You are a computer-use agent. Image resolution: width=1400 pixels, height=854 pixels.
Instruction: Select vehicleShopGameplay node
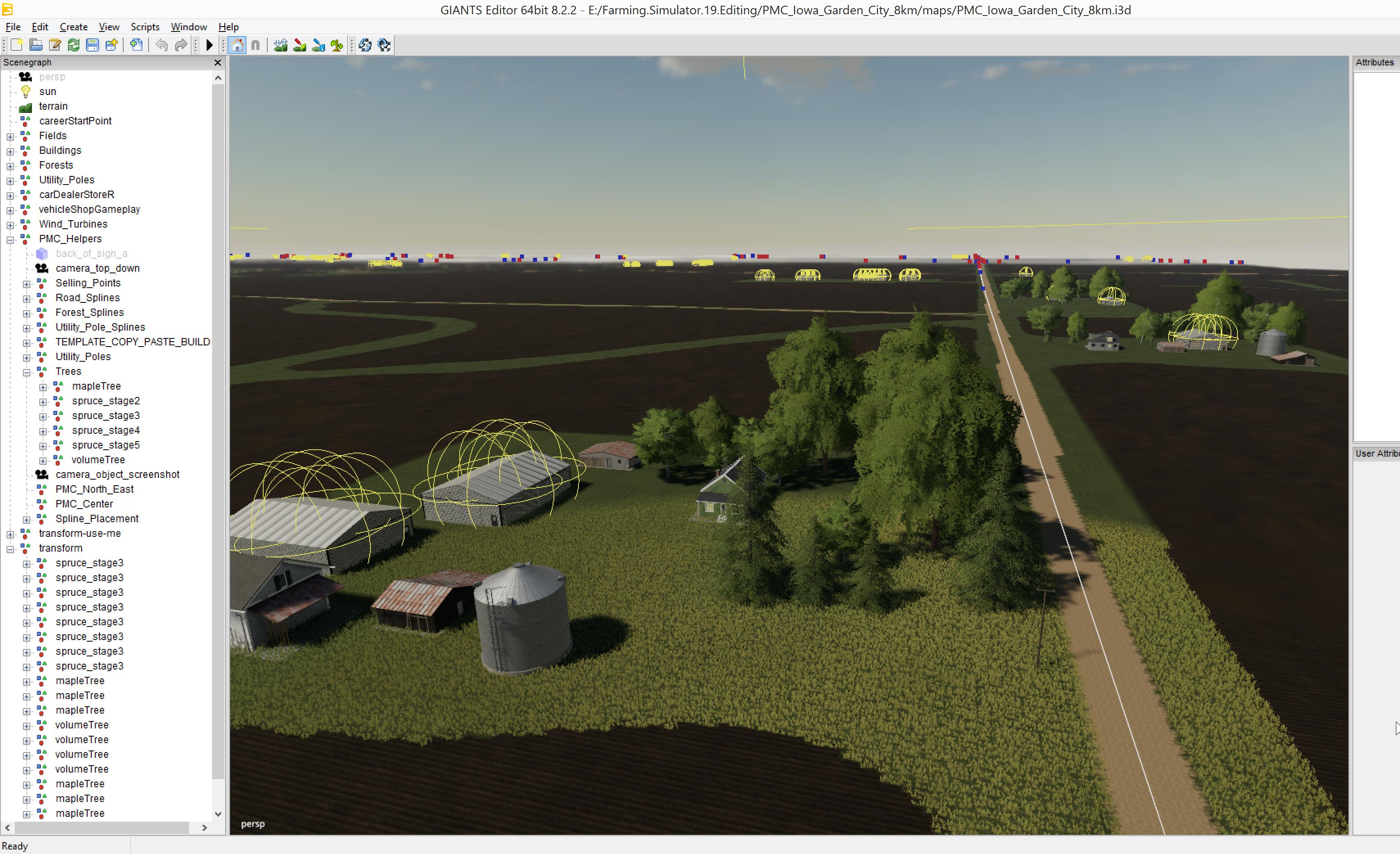tap(90, 209)
